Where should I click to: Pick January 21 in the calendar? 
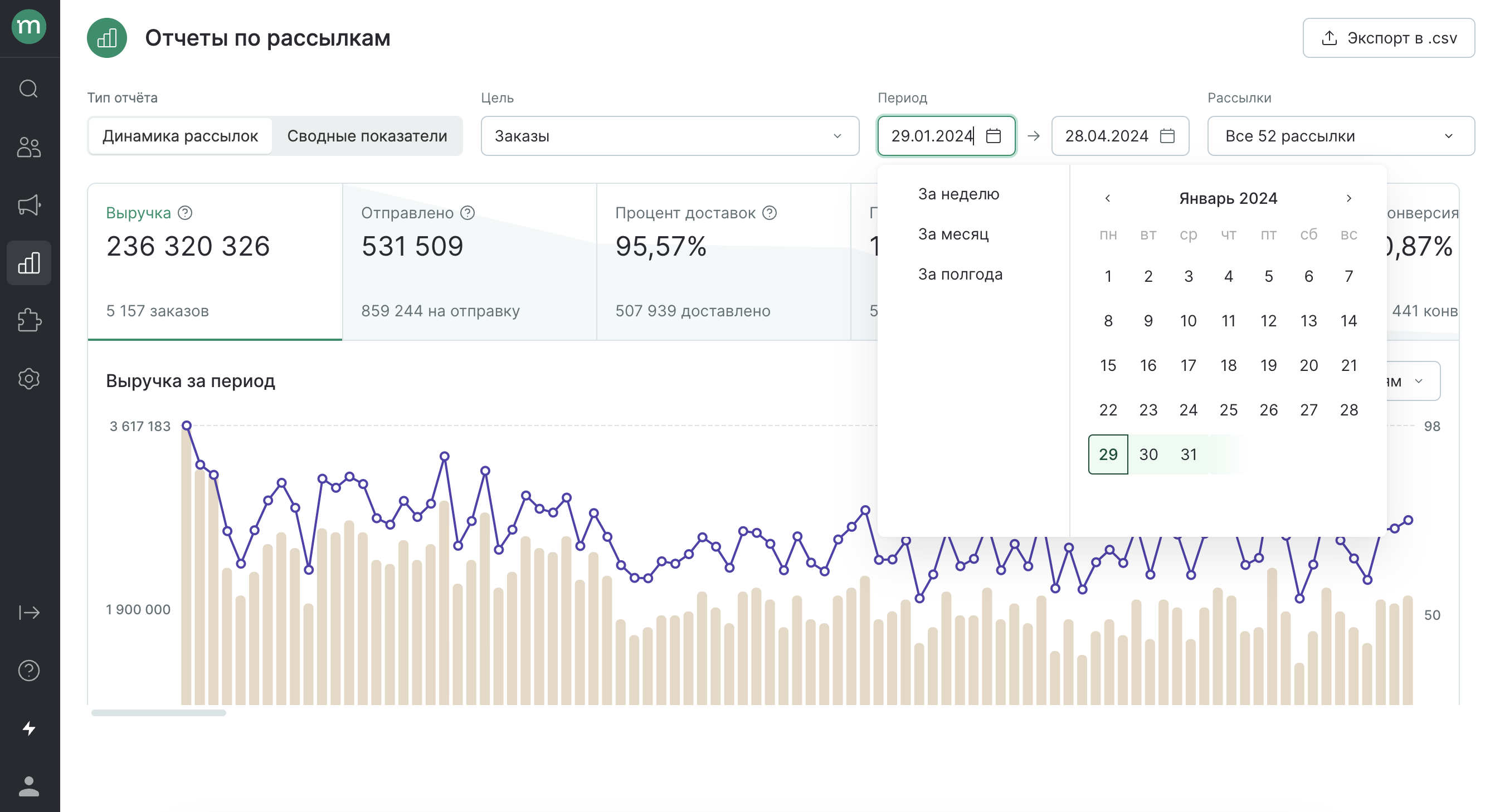click(1349, 365)
